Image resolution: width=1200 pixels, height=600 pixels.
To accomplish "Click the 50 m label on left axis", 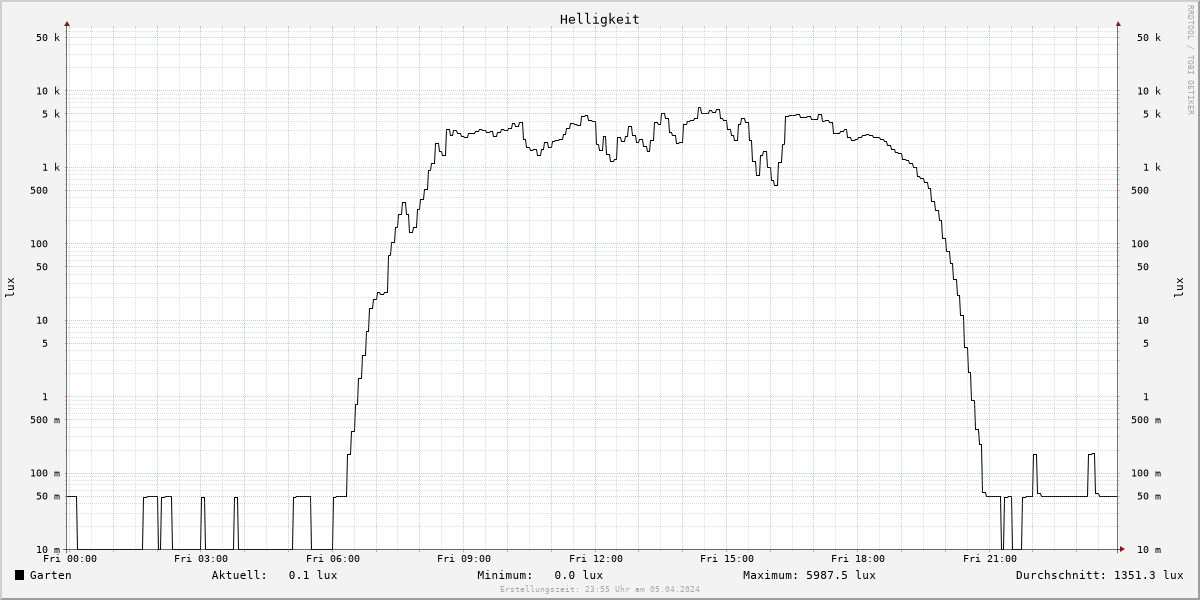I will pyautogui.click(x=48, y=497).
